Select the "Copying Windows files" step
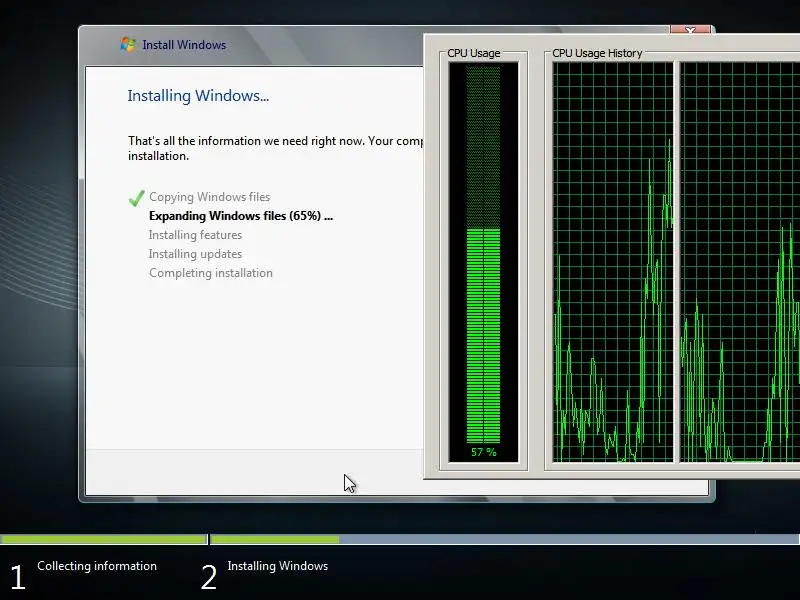 pyautogui.click(x=209, y=197)
